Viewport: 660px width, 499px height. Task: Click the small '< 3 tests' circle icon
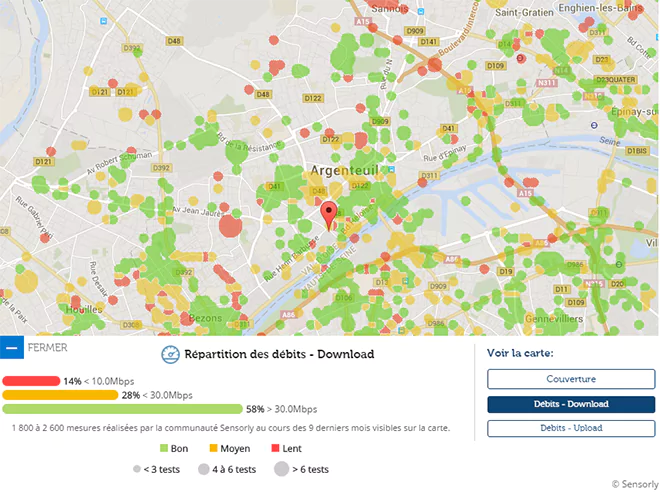point(136,469)
